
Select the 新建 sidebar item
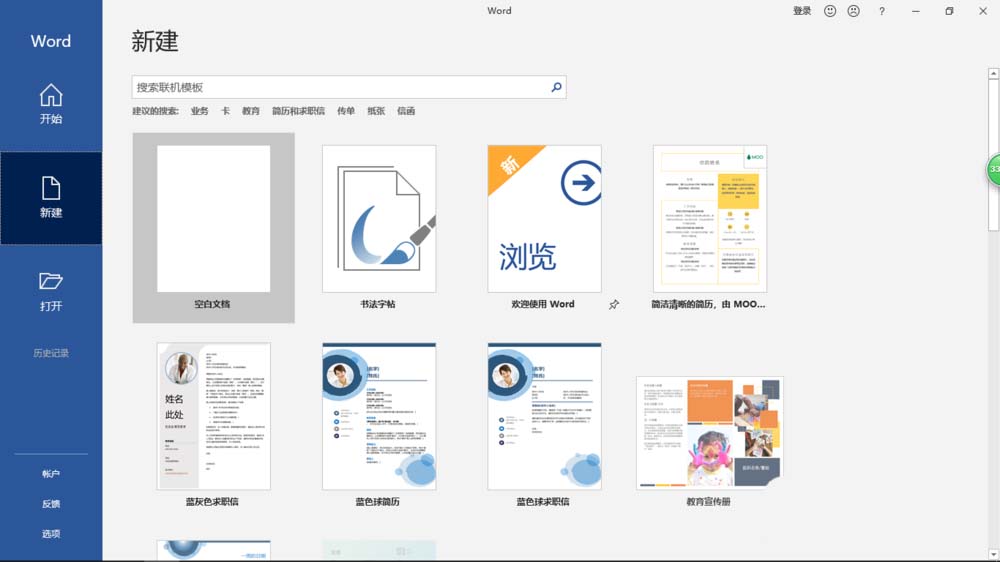[51, 198]
